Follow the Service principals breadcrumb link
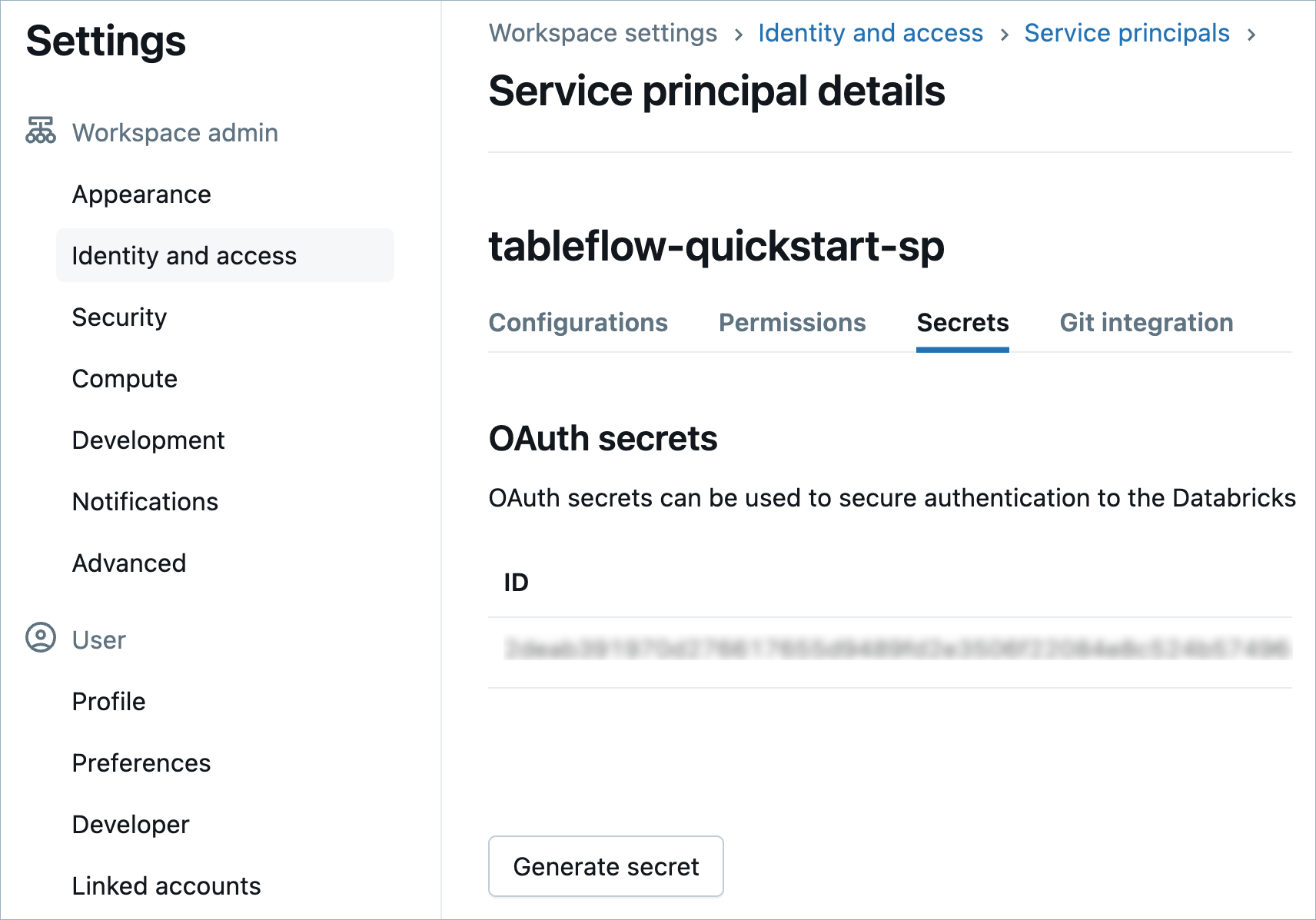 pos(1126,33)
